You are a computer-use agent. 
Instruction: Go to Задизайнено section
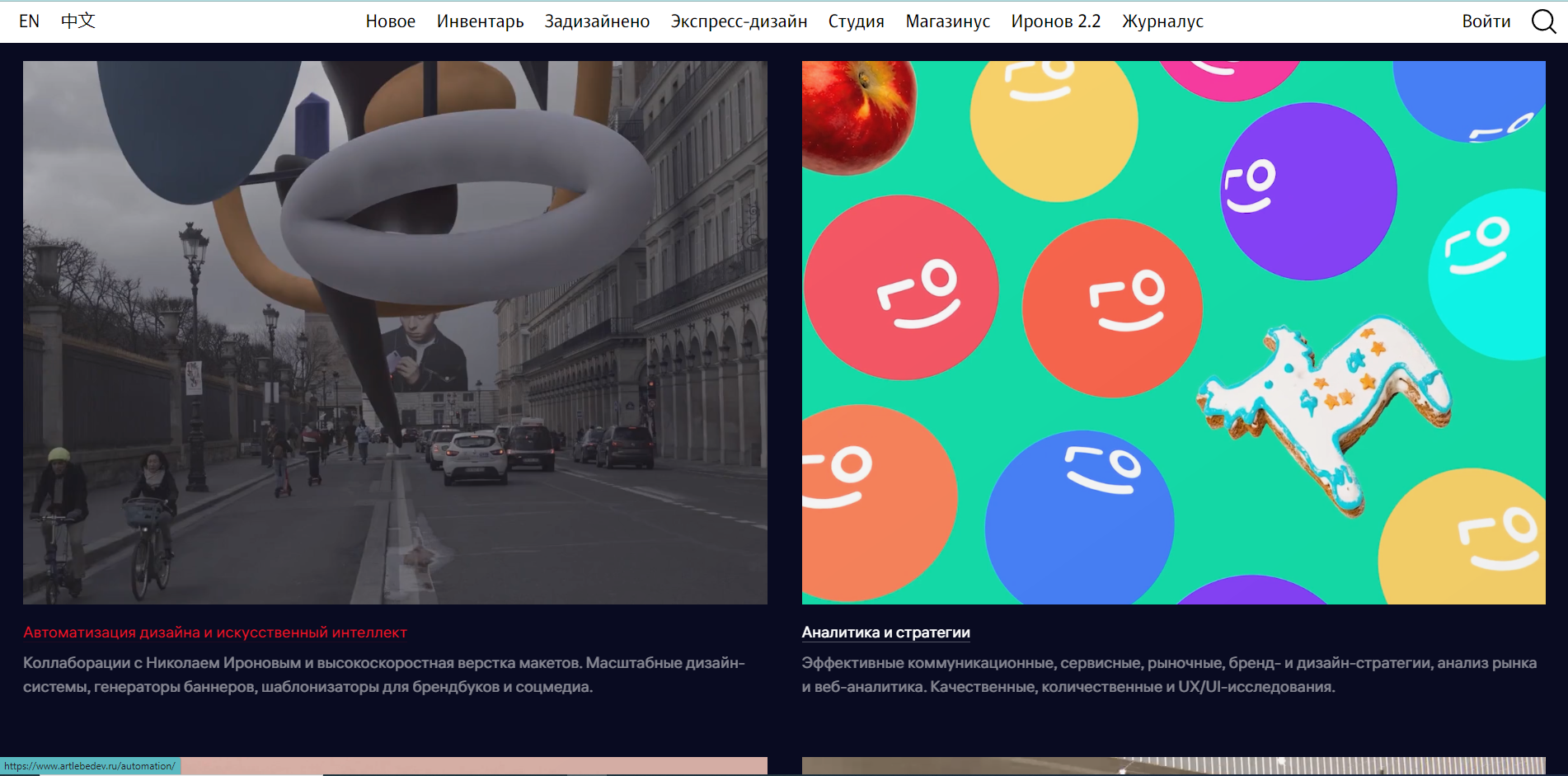pos(597,21)
